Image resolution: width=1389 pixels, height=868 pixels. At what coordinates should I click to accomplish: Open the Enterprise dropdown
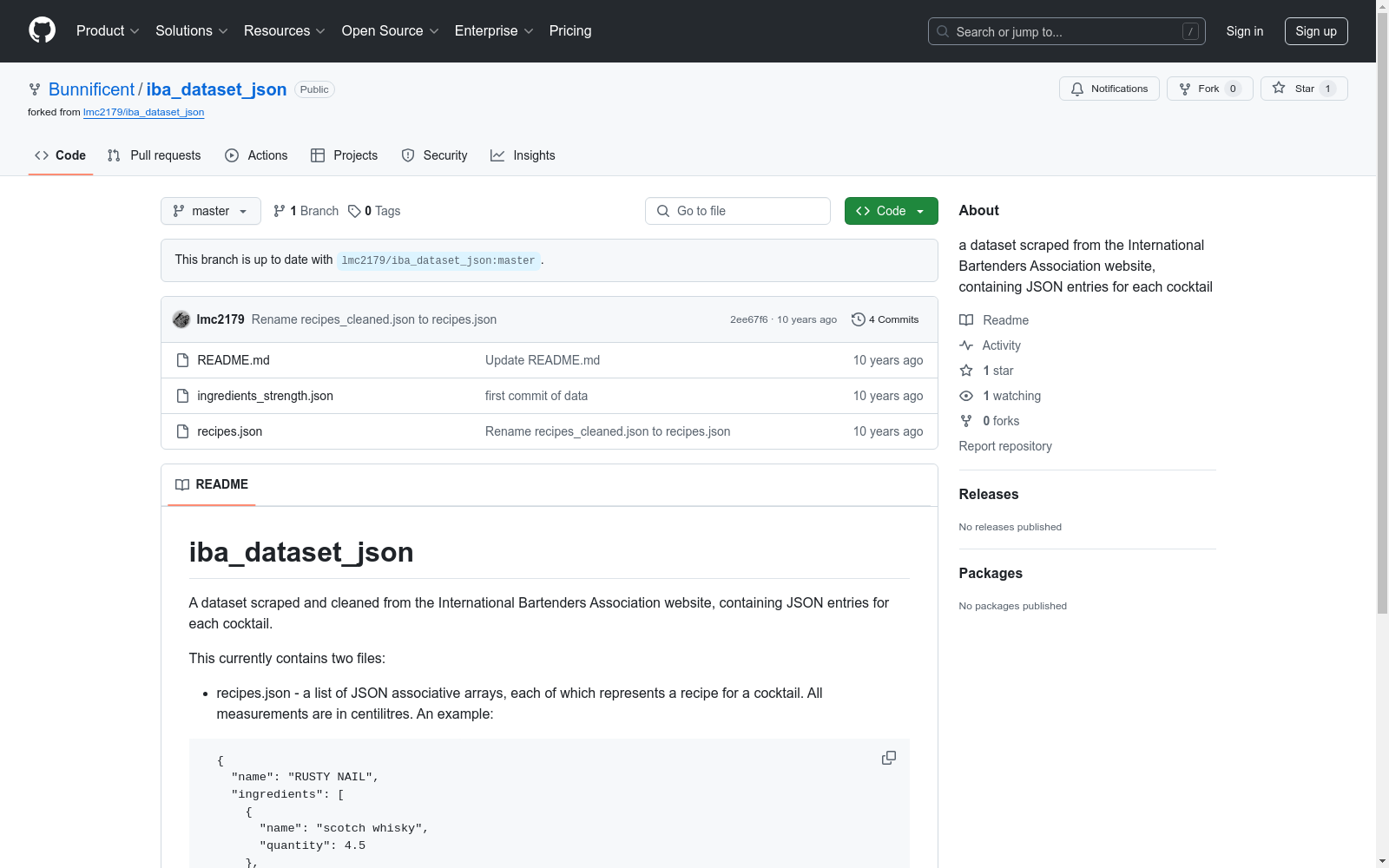click(494, 30)
